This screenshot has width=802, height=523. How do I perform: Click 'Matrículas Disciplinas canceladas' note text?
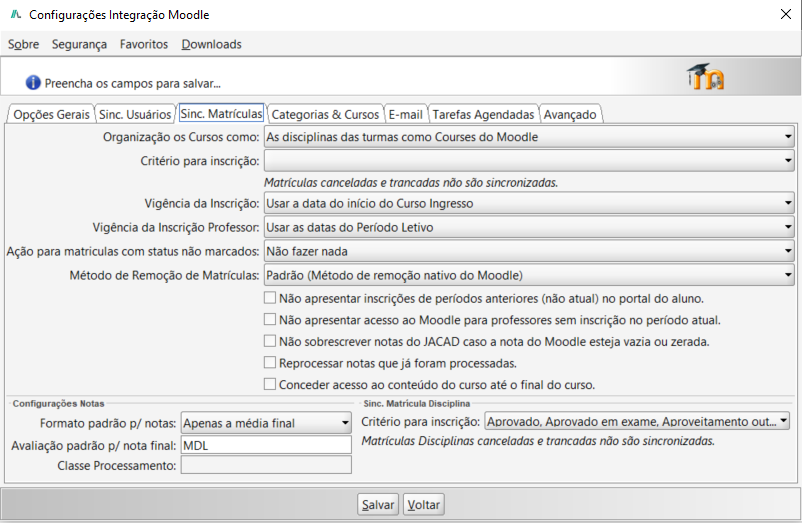click(538, 441)
